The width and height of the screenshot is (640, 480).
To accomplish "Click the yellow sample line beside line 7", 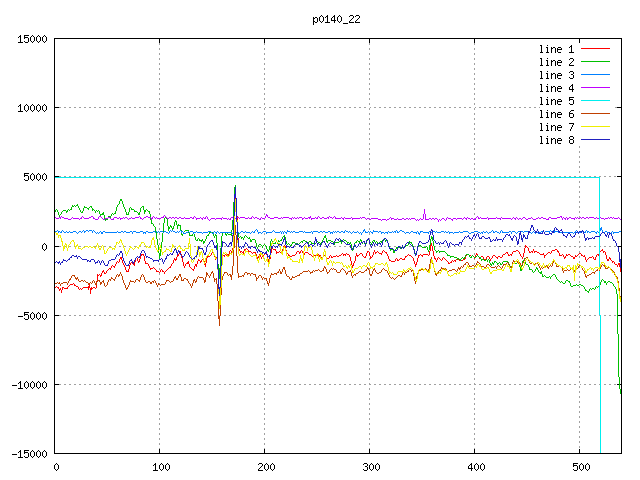I will (595, 127).
